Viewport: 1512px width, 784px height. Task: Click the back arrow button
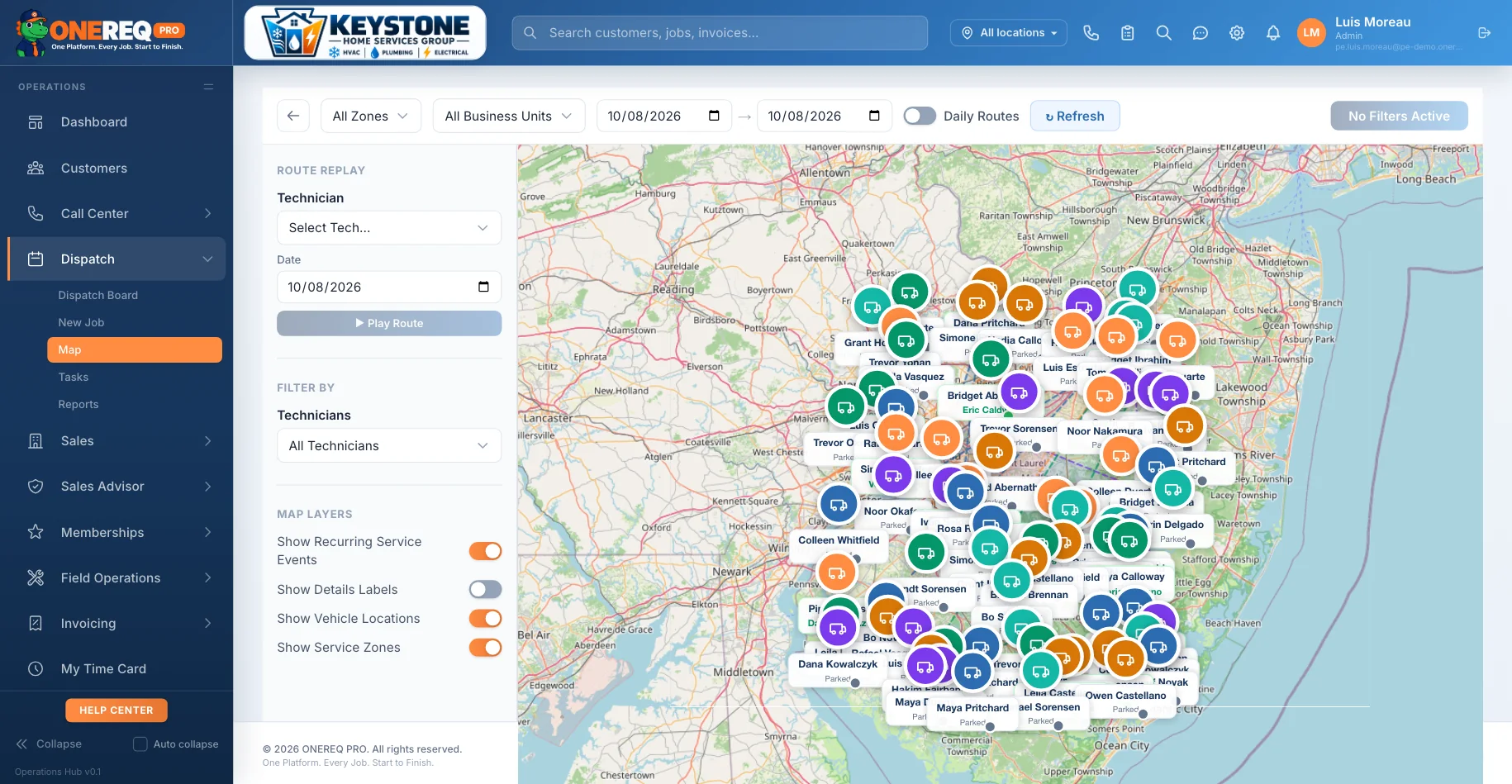pyautogui.click(x=293, y=116)
